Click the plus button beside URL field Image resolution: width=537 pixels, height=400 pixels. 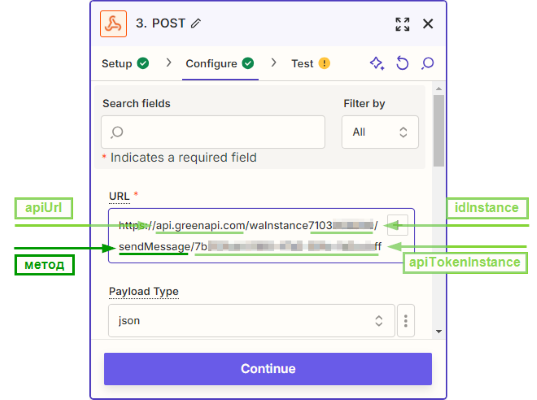coord(397,225)
